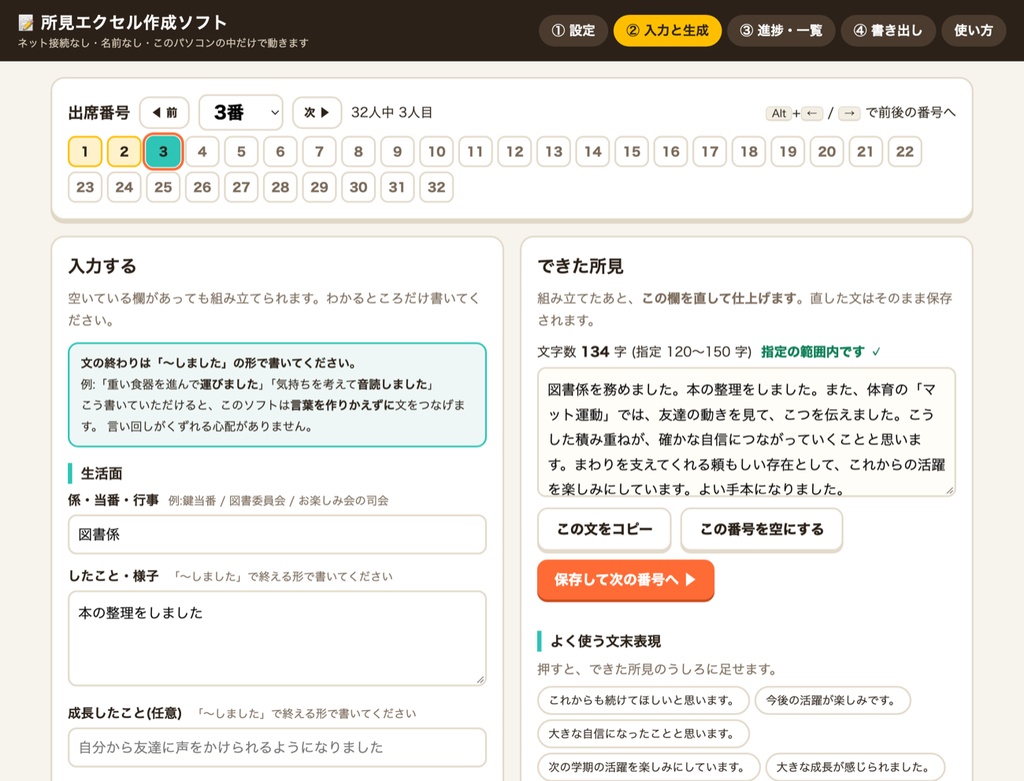The image size is (1024, 781).
Task: Add phrase 大きな成長が感じられました。
Action: 856,767
